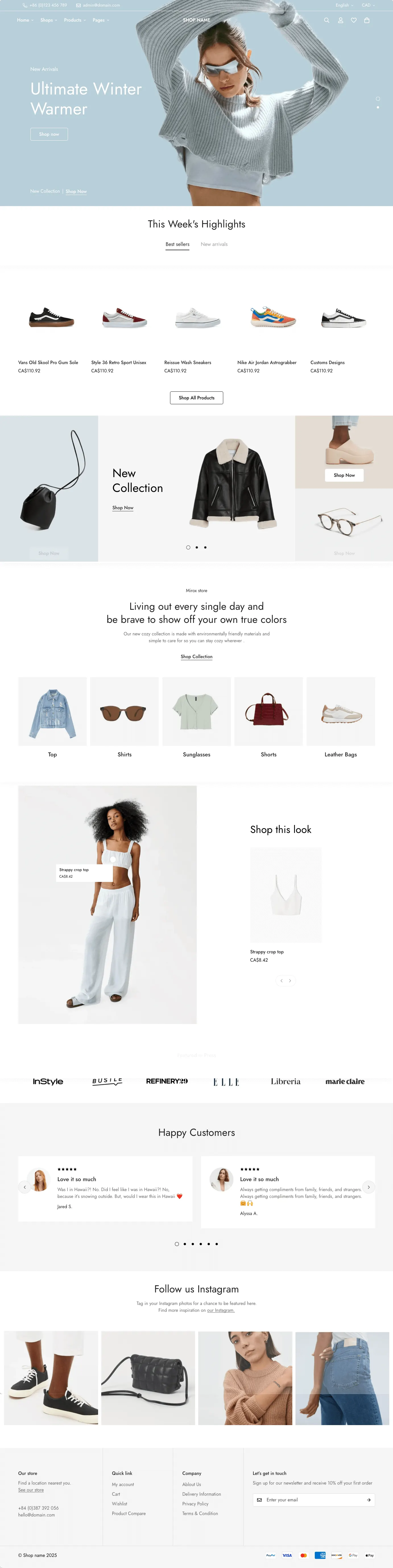Select second hero slide dot
This screenshot has height=1568, width=393.
click(x=378, y=107)
